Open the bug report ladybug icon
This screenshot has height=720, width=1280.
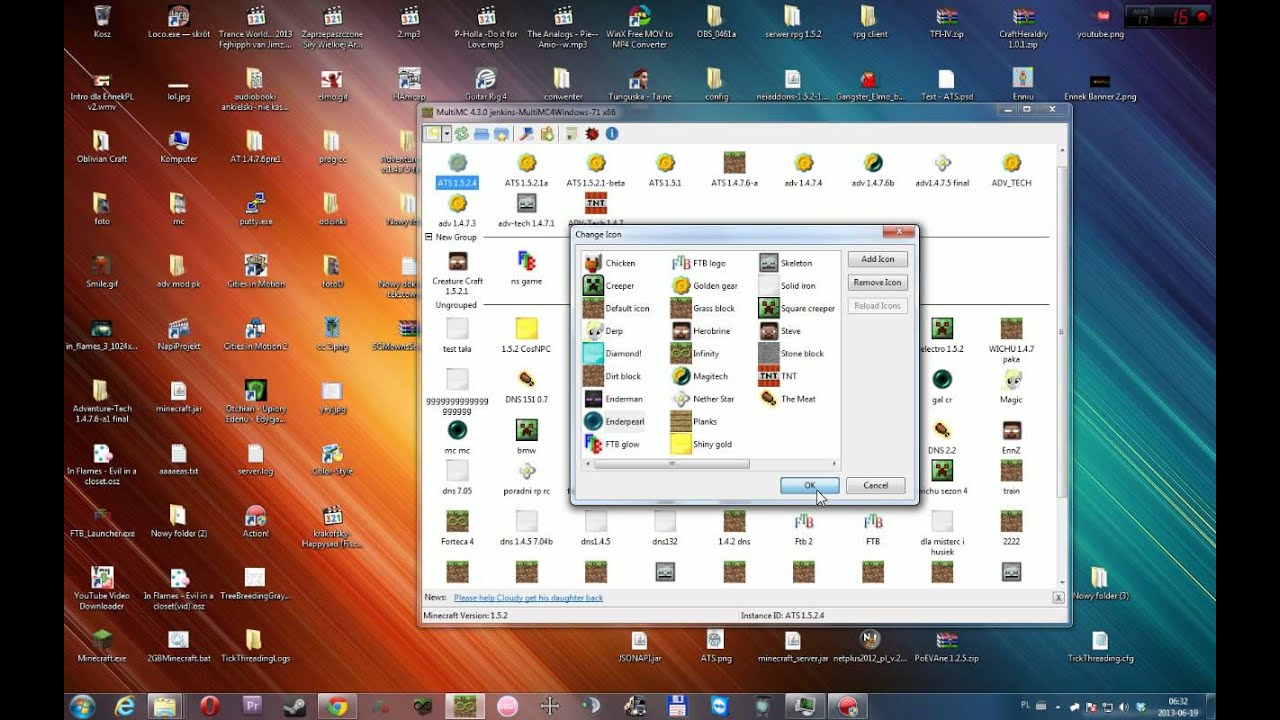point(592,133)
